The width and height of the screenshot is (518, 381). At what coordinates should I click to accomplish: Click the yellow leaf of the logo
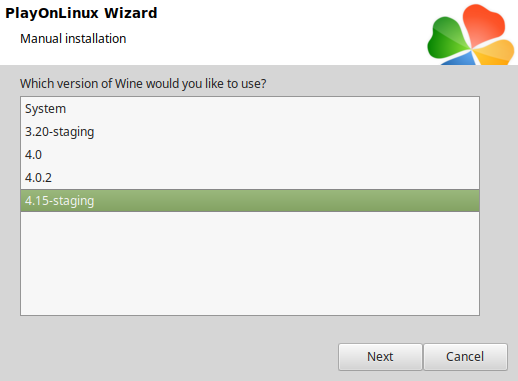[495, 53]
